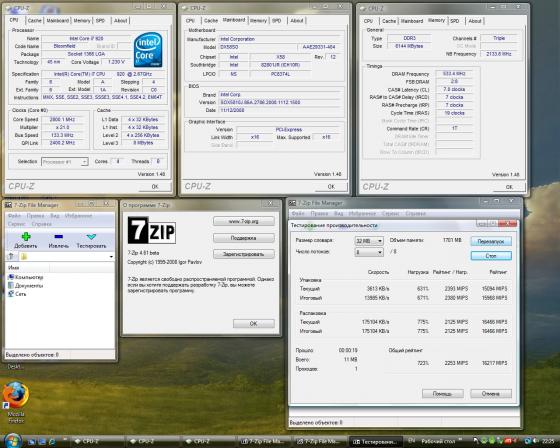Viewport: 560px width, 448px height.
Task: Click the Manufacturer value Intel Corporation
Action: [x=238, y=39]
